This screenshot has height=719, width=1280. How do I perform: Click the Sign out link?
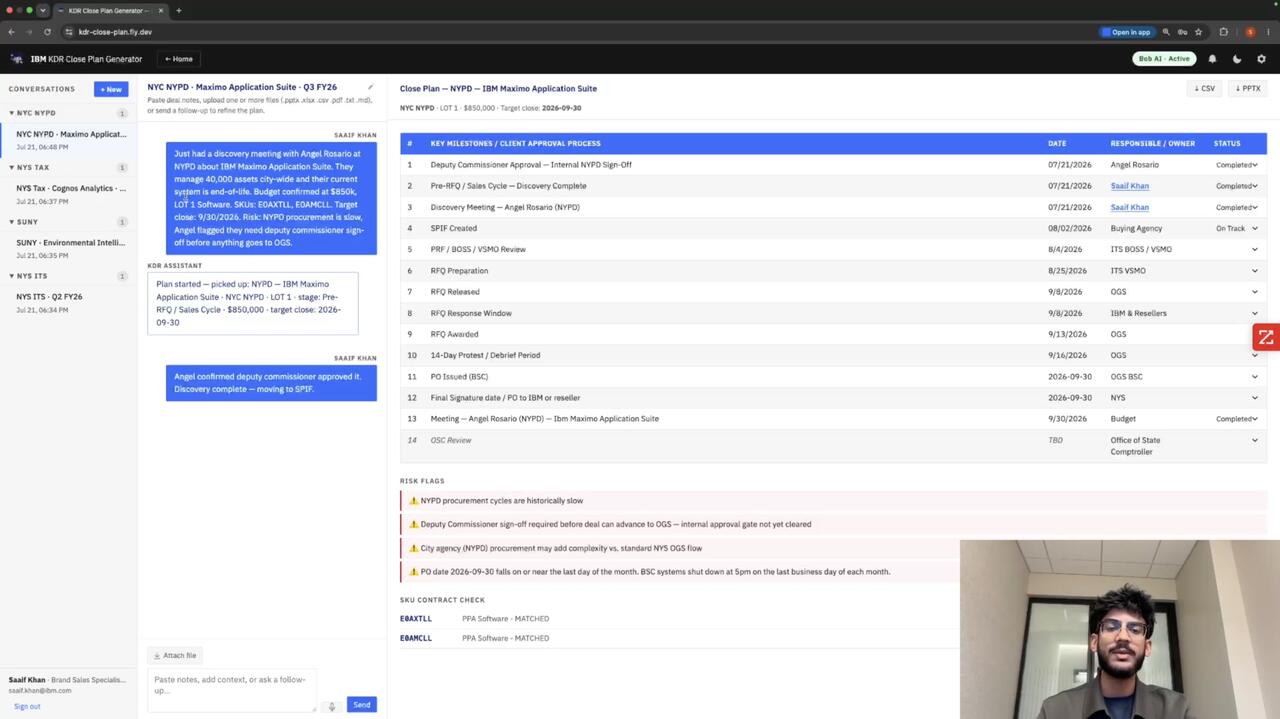[27, 706]
